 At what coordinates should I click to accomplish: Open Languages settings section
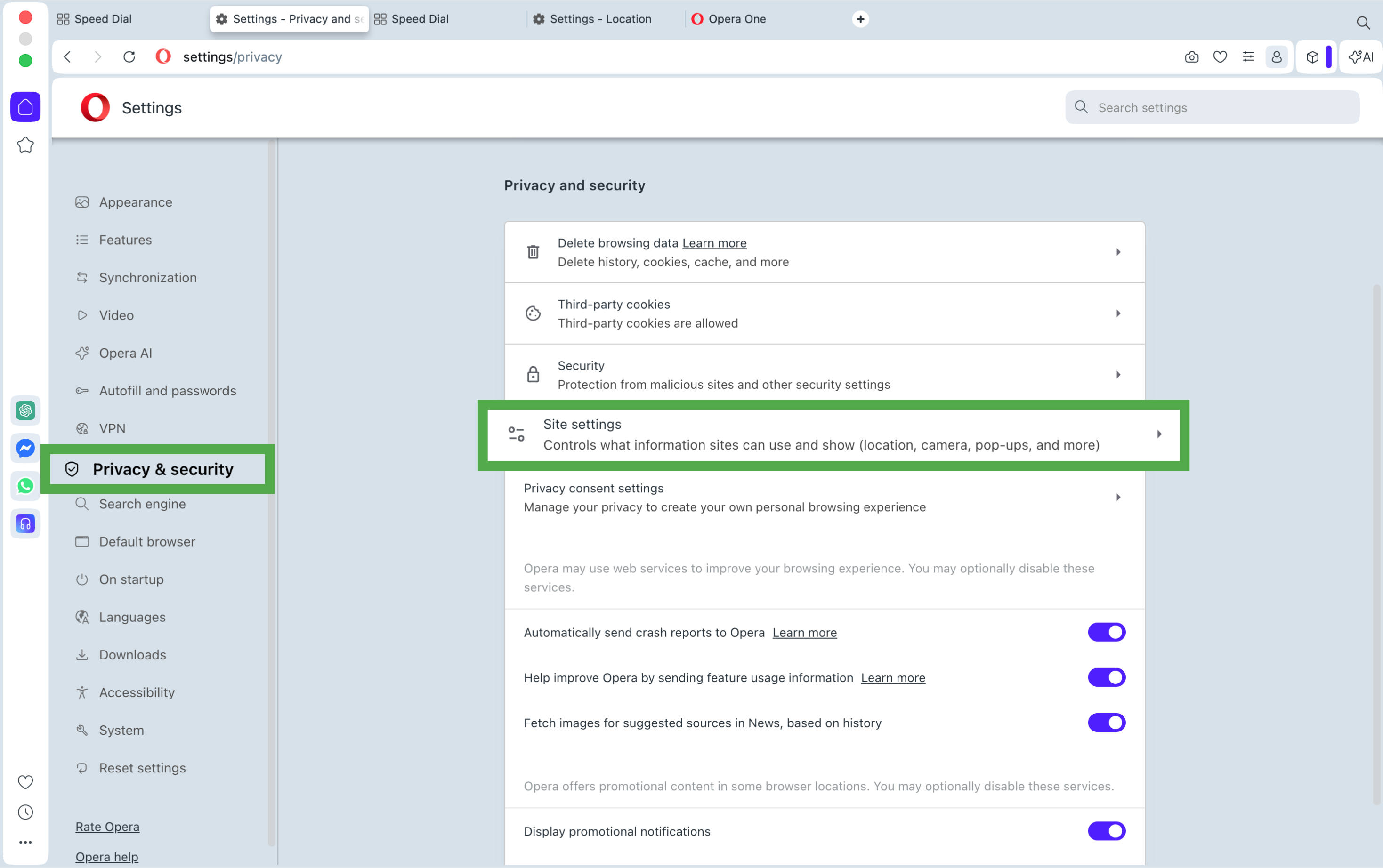(x=121, y=617)
